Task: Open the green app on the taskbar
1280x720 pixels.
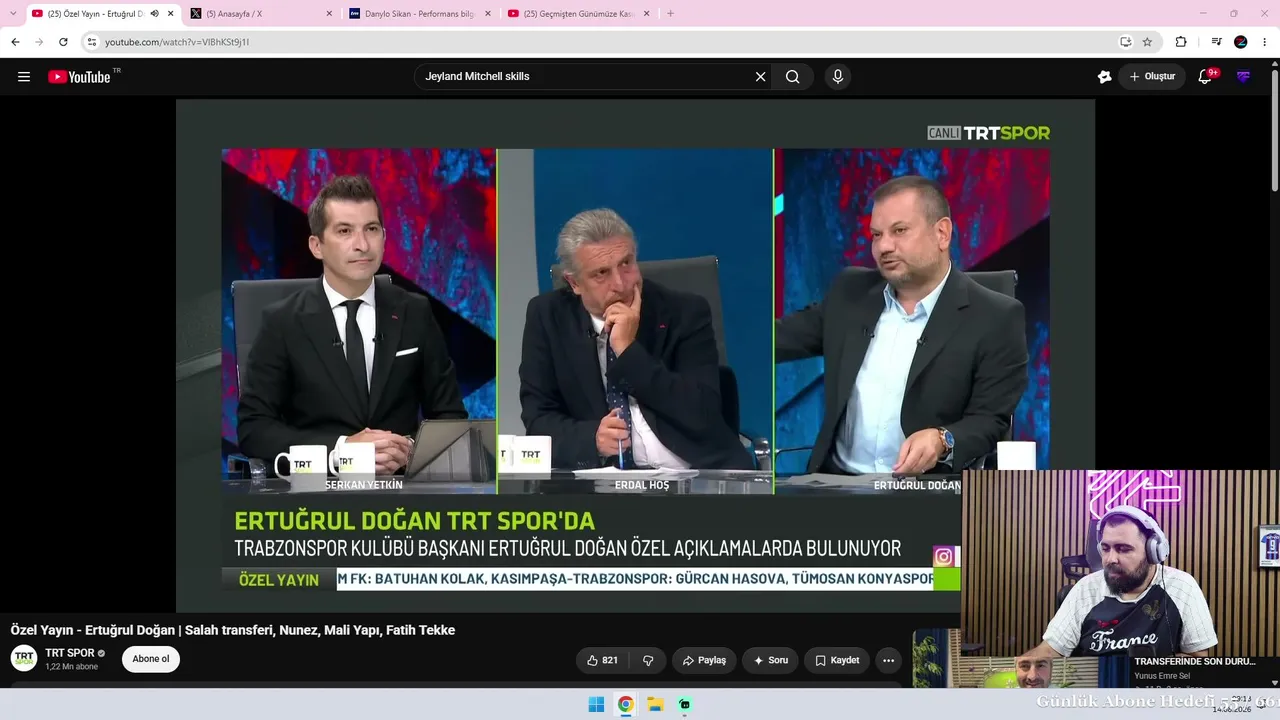Action: [685, 704]
